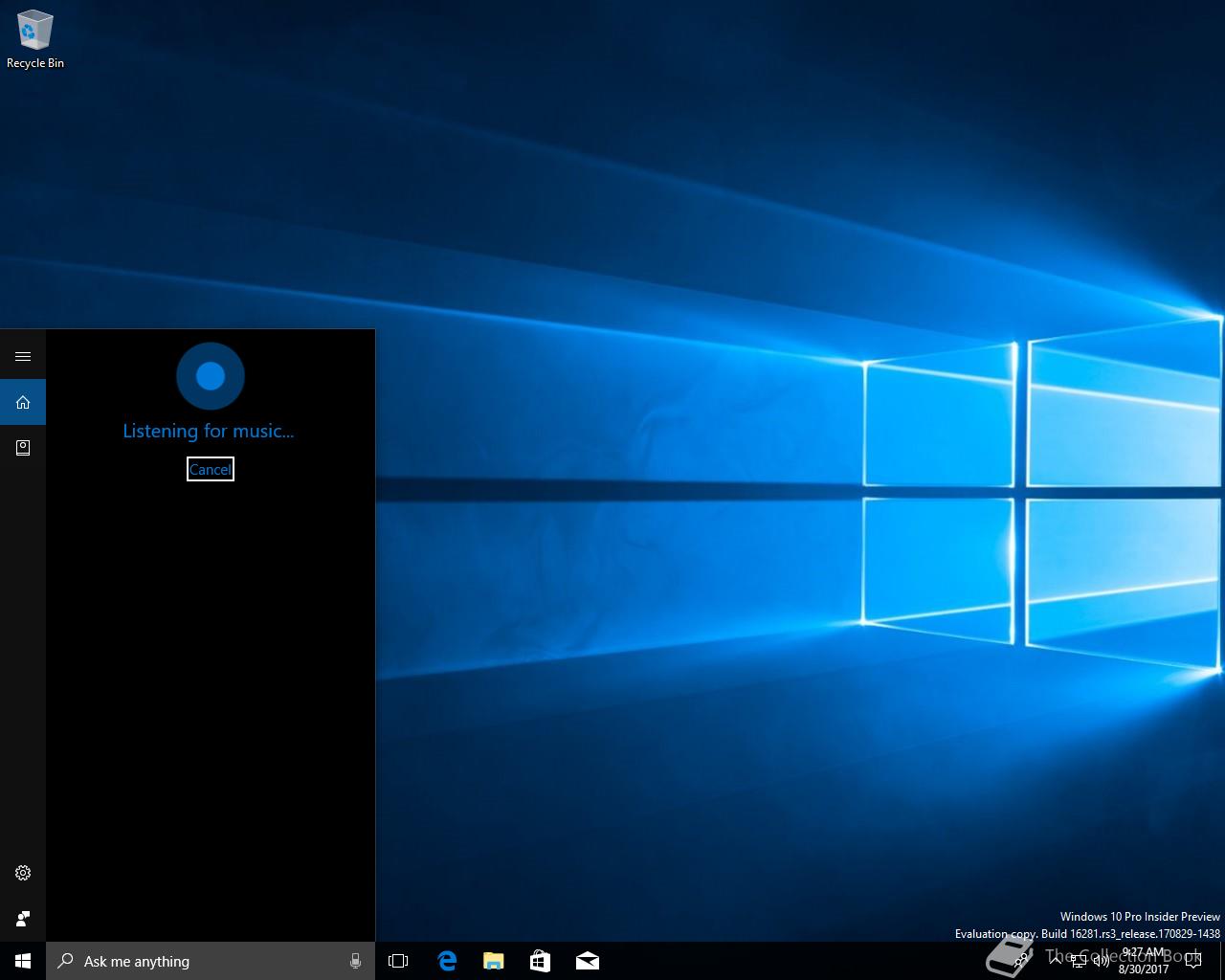Open the People tray icon
This screenshot has height=980, width=1225.
click(x=1021, y=961)
